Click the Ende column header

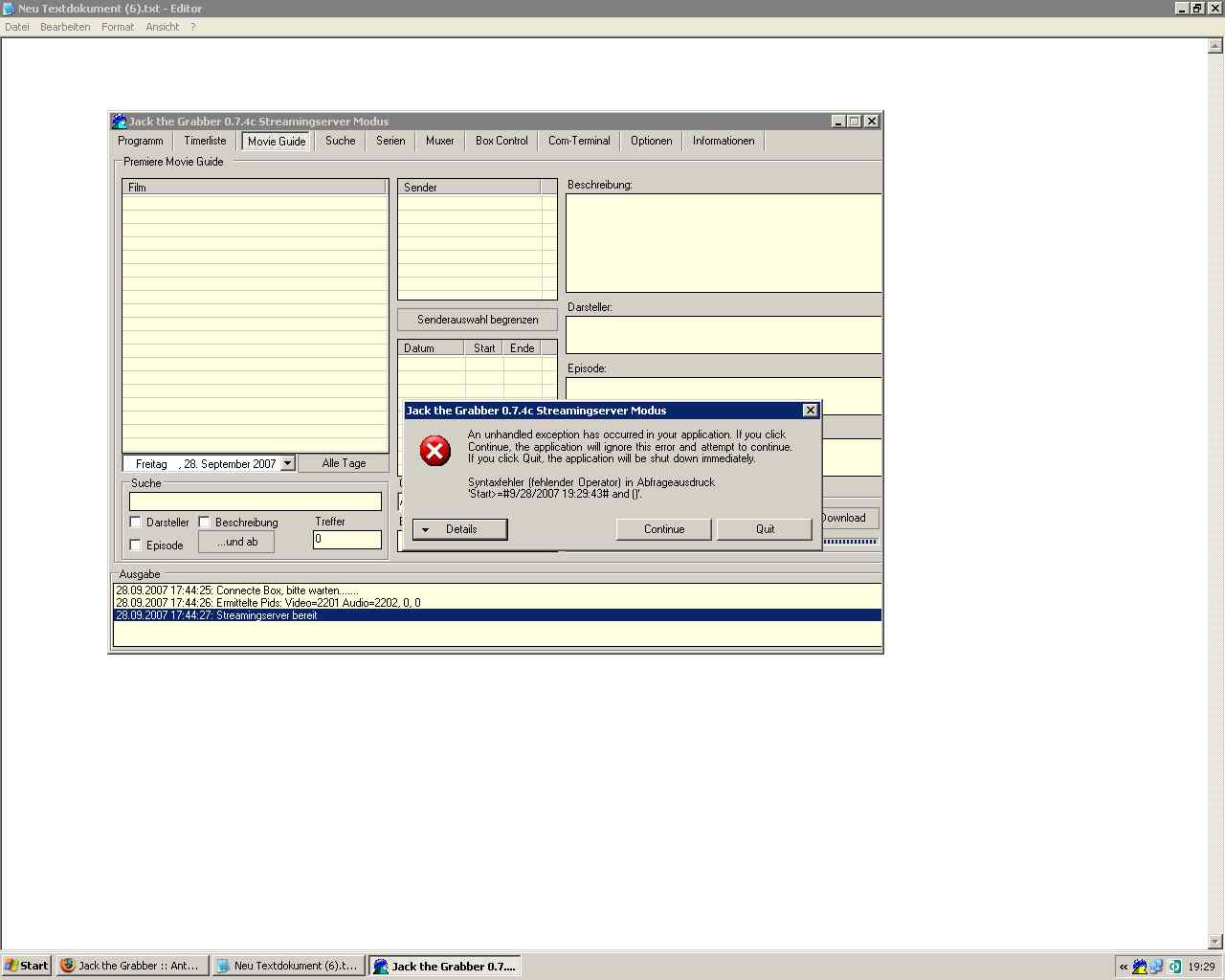pyautogui.click(x=523, y=348)
